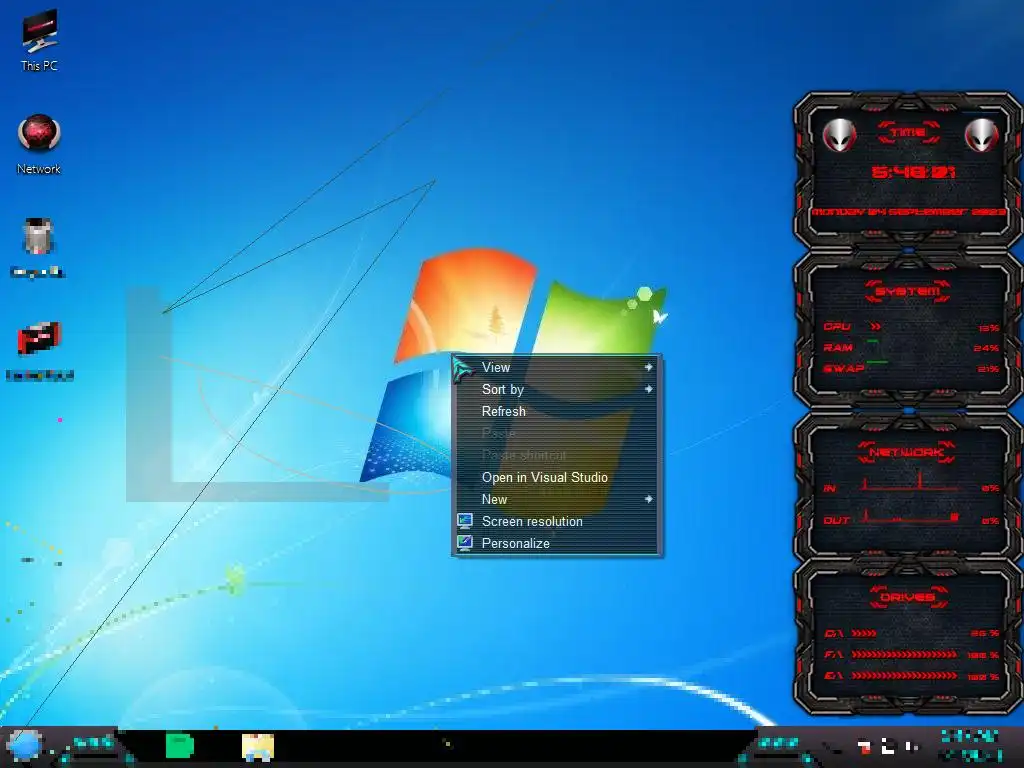Click the NETWORK header on the widget
This screenshot has width=1024, height=768.
[906, 453]
